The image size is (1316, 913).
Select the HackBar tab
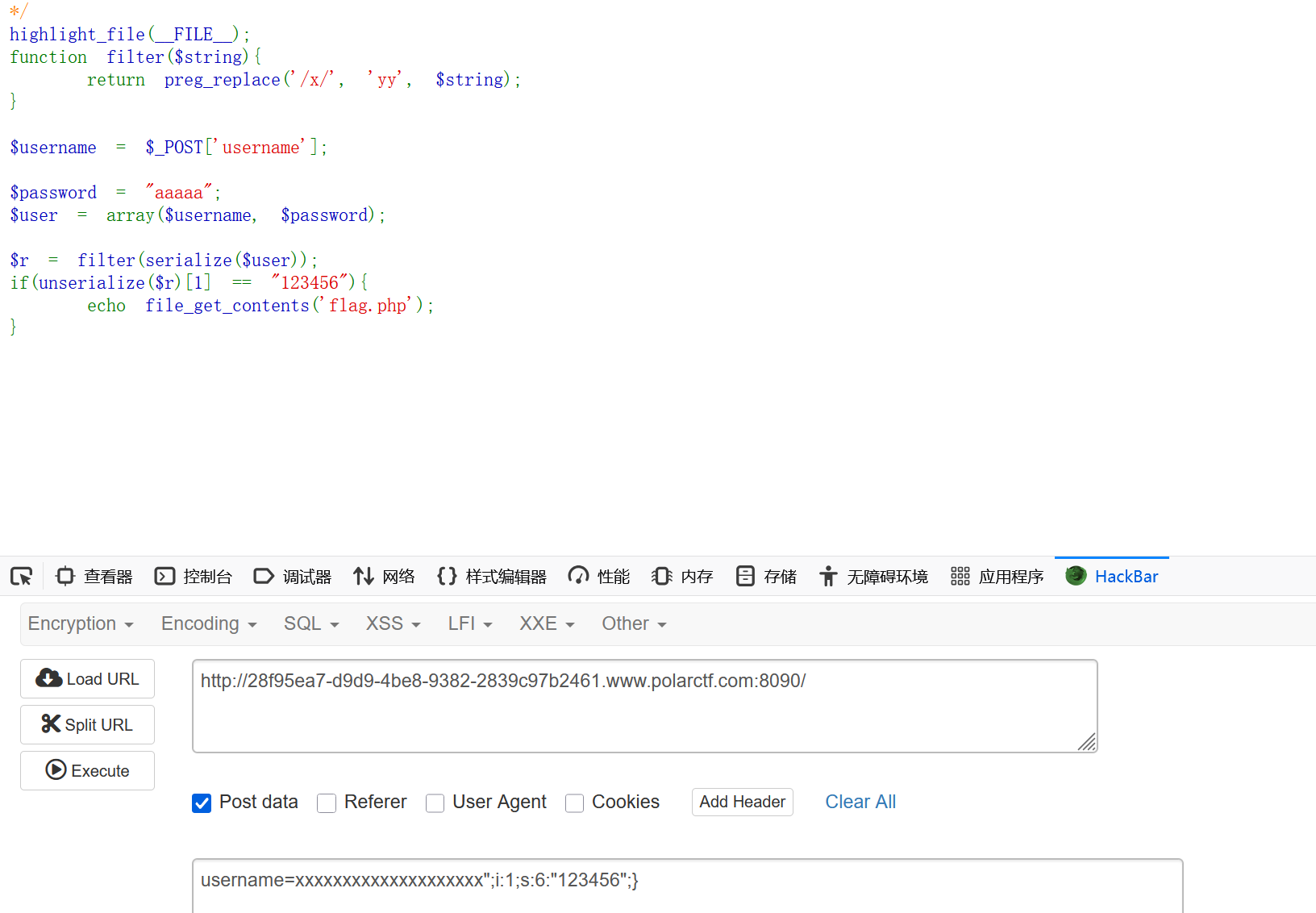tap(1112, 576)
